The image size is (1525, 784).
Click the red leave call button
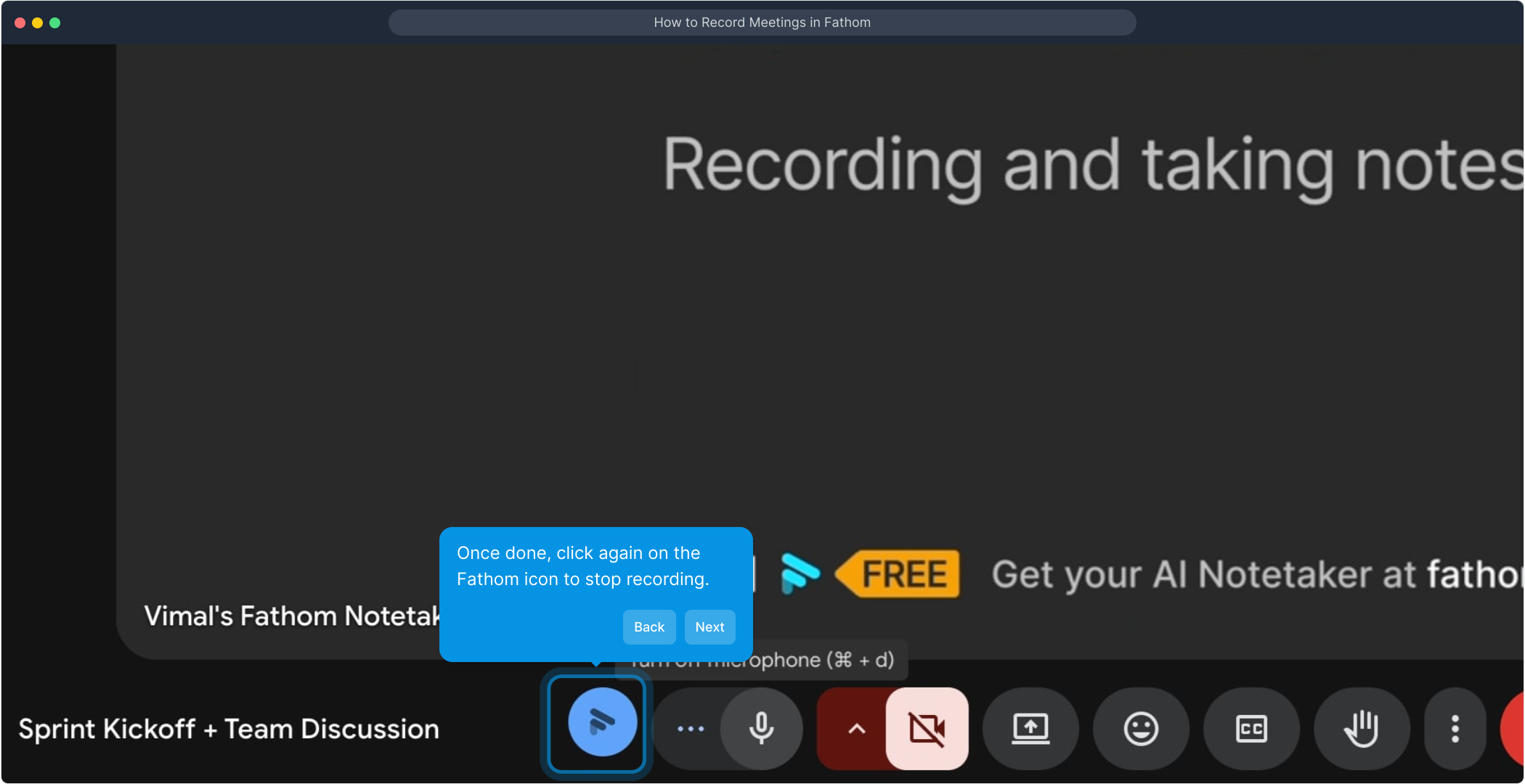click(1513, 729)
